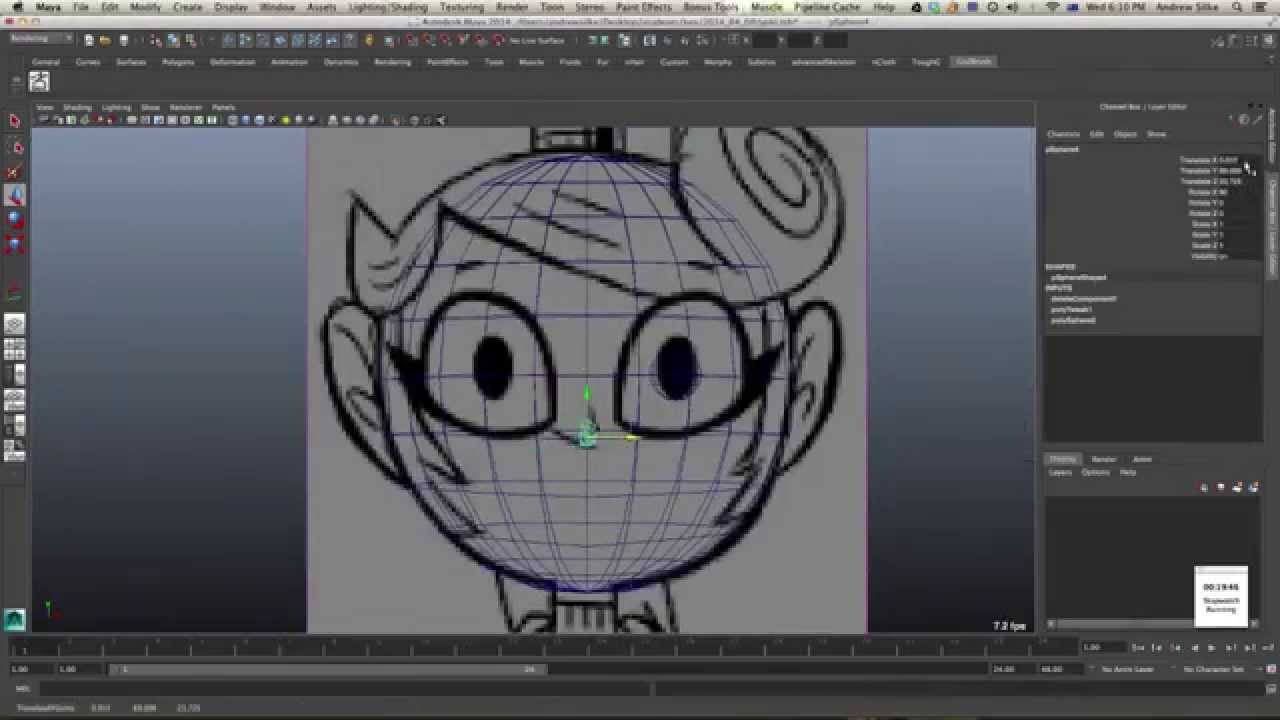
Task: Activate the Rotate tool in the toolbox
Action: (14, 219)
